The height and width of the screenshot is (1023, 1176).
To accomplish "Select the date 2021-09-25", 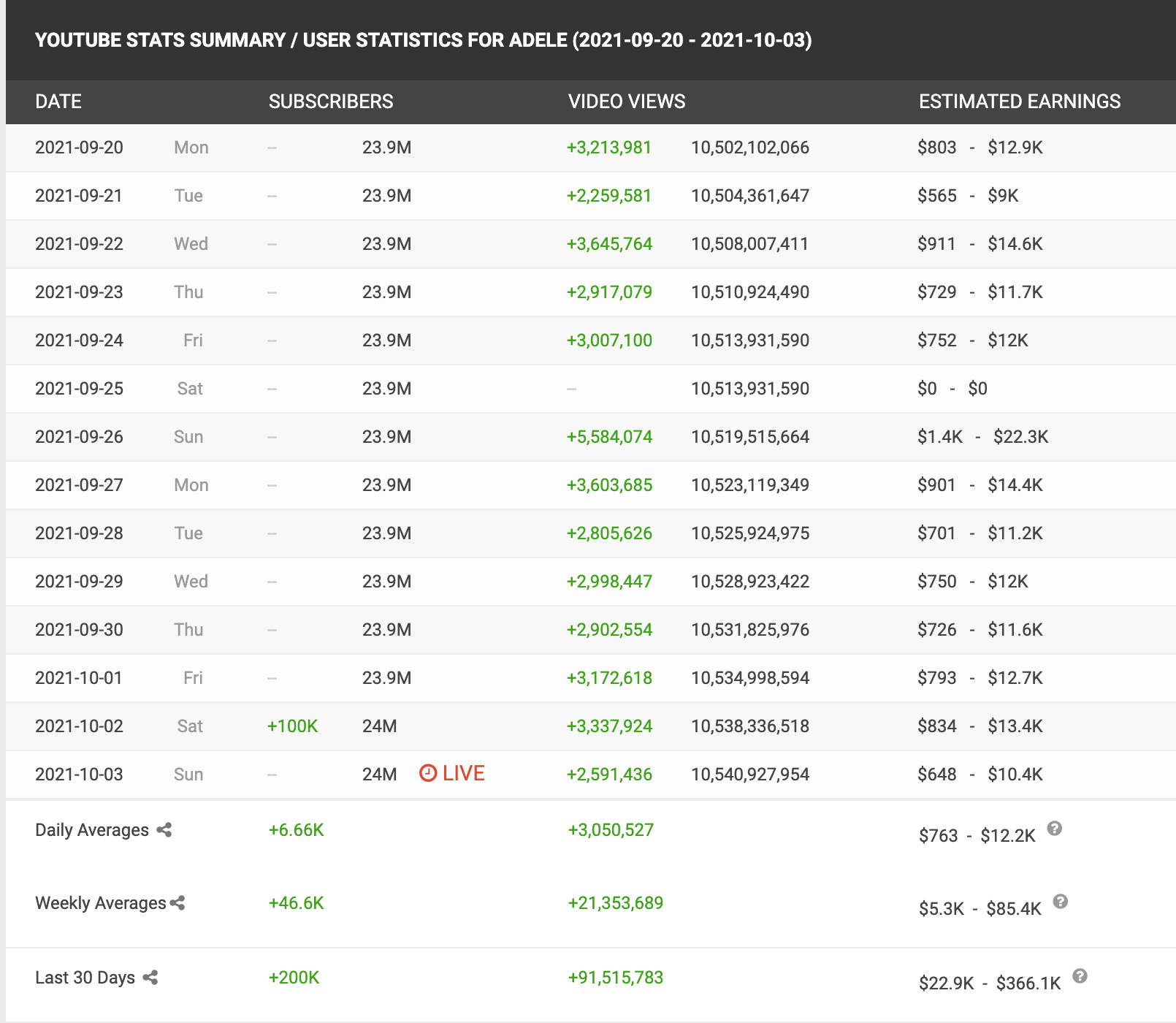I will coord(79,389).
